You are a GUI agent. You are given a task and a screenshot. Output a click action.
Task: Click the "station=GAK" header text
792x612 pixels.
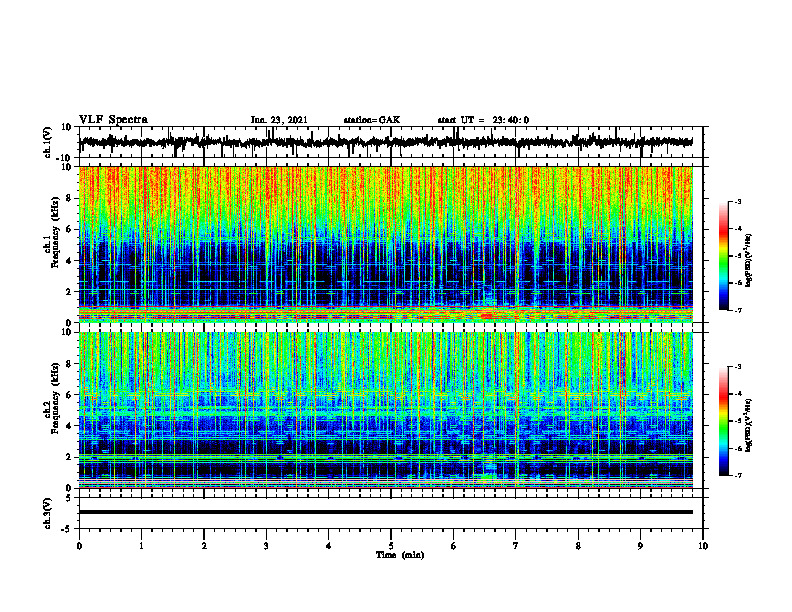pyautogui.click(x=372, y=120)
